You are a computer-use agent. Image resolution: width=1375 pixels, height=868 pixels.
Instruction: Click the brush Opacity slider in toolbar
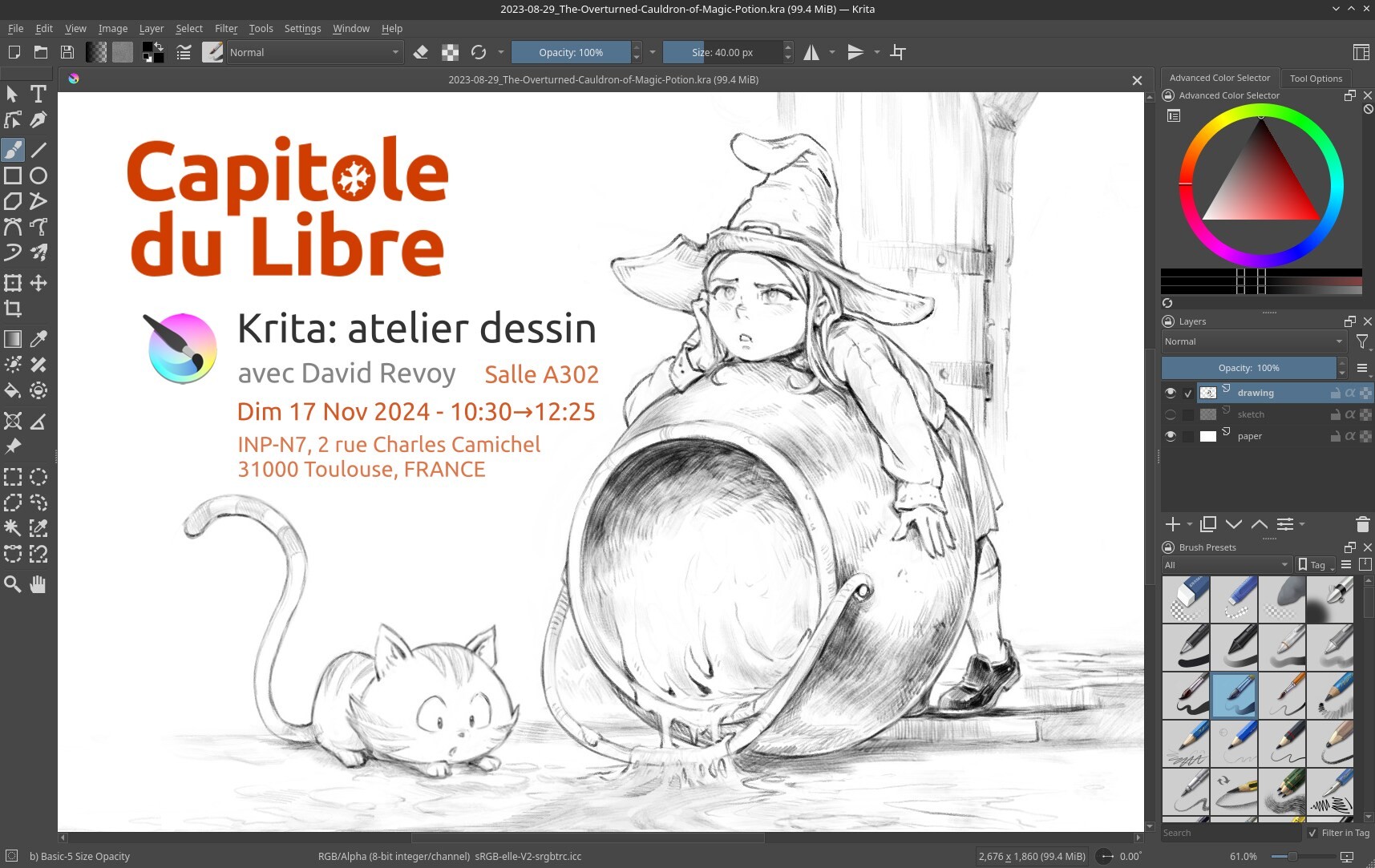pos(571,52)
